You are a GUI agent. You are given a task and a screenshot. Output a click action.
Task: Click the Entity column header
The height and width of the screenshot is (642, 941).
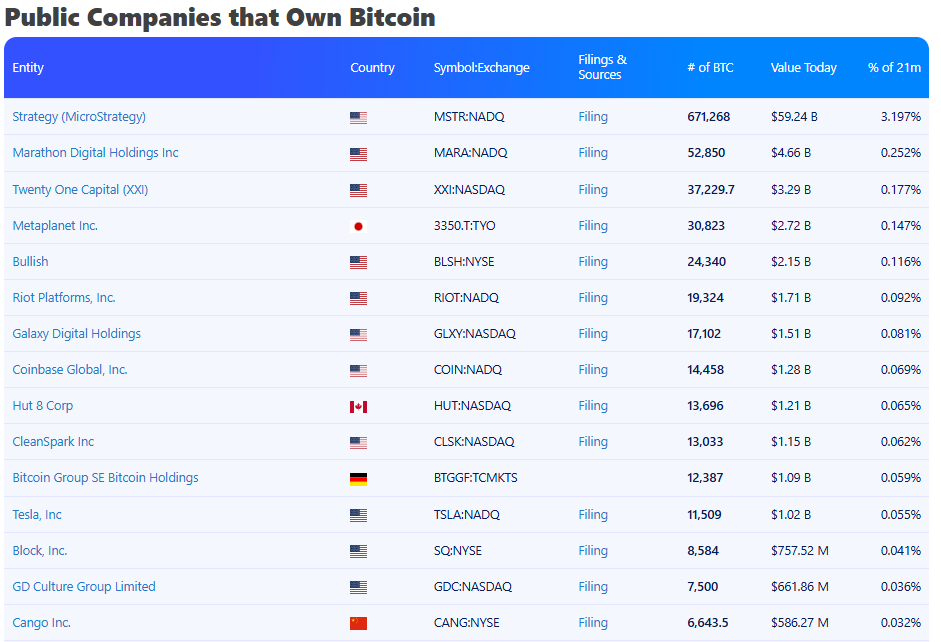28,67
